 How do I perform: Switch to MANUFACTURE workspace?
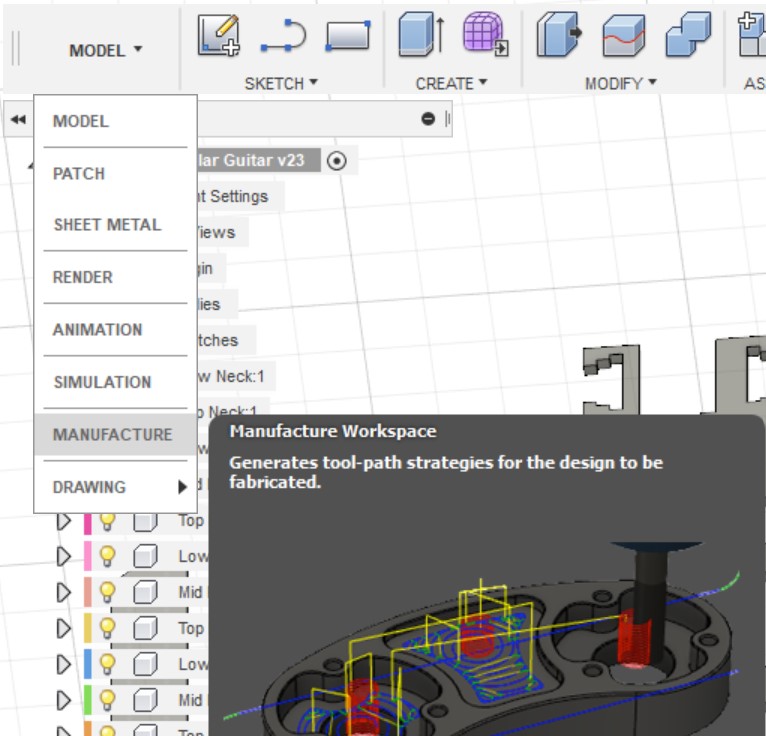tap(115, 434)
